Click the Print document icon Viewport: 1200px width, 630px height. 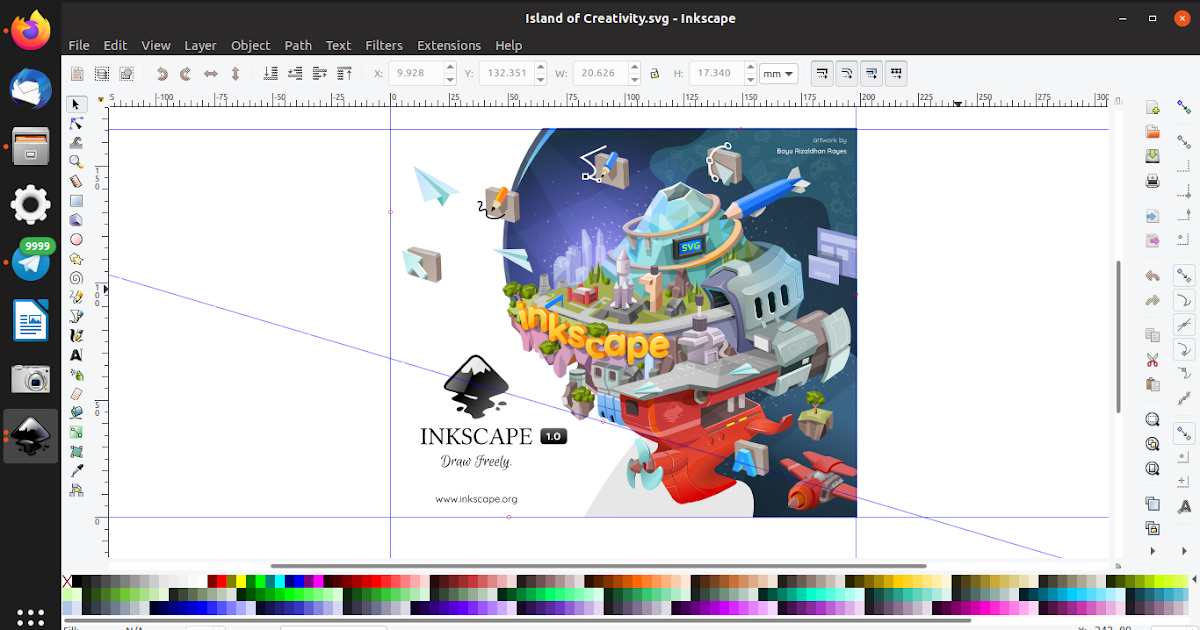[x=1152, y=181]
